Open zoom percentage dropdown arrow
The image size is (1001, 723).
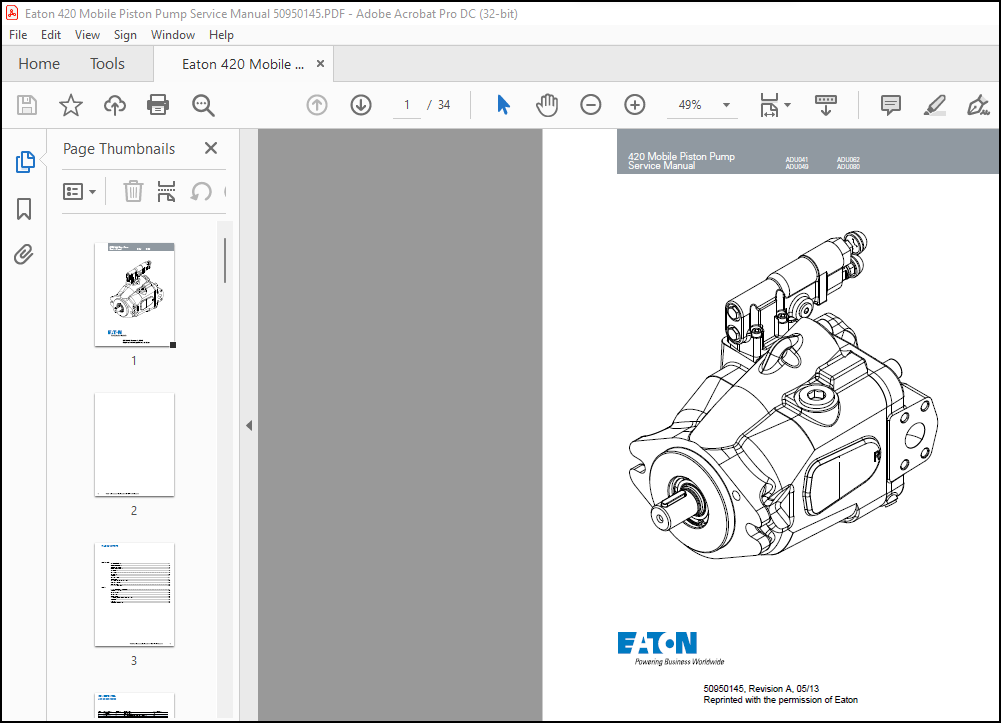[x=726, y=105]
